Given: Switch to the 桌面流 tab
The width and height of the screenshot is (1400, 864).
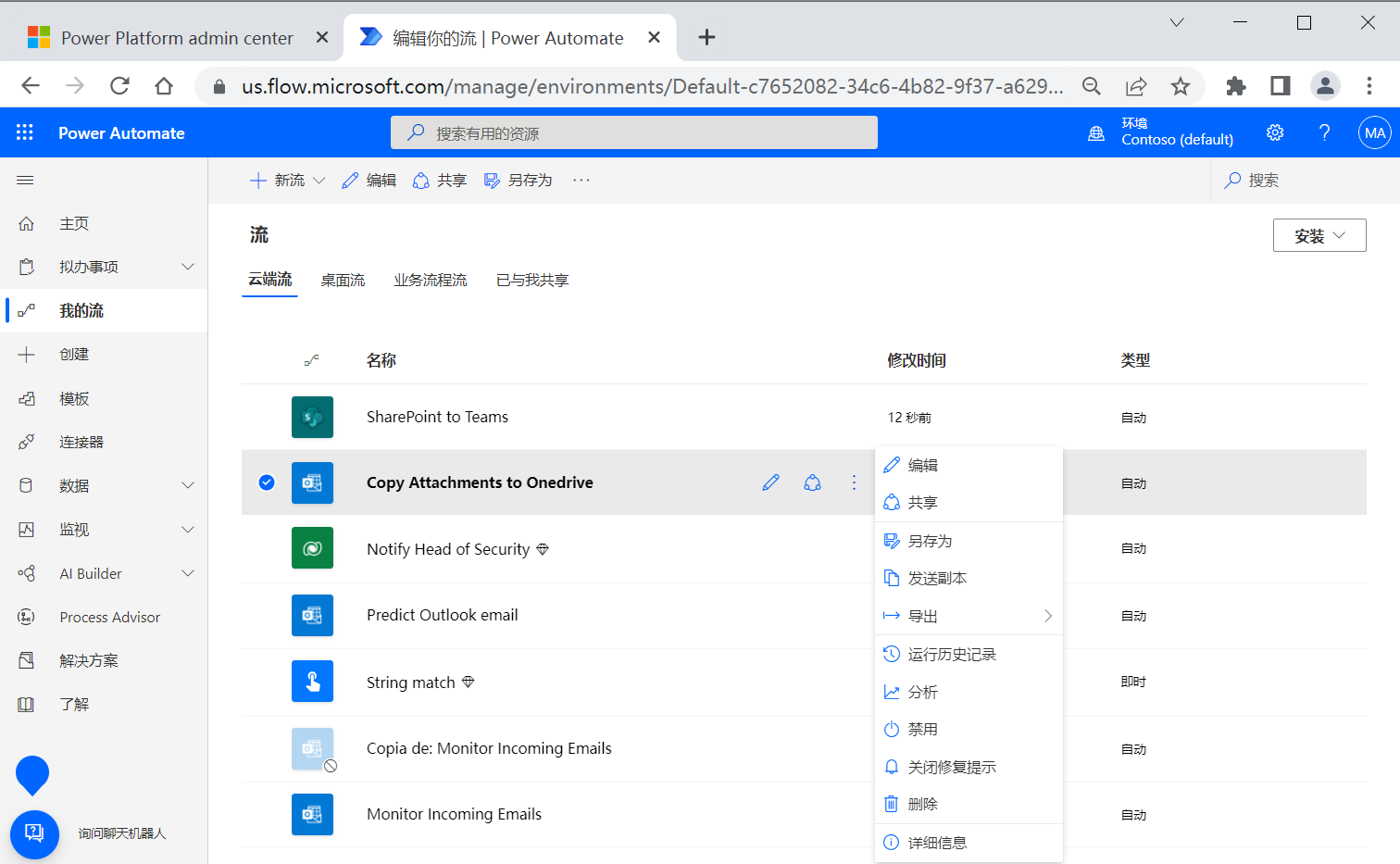Looking at the screenshot, I should tap(343, 280).
